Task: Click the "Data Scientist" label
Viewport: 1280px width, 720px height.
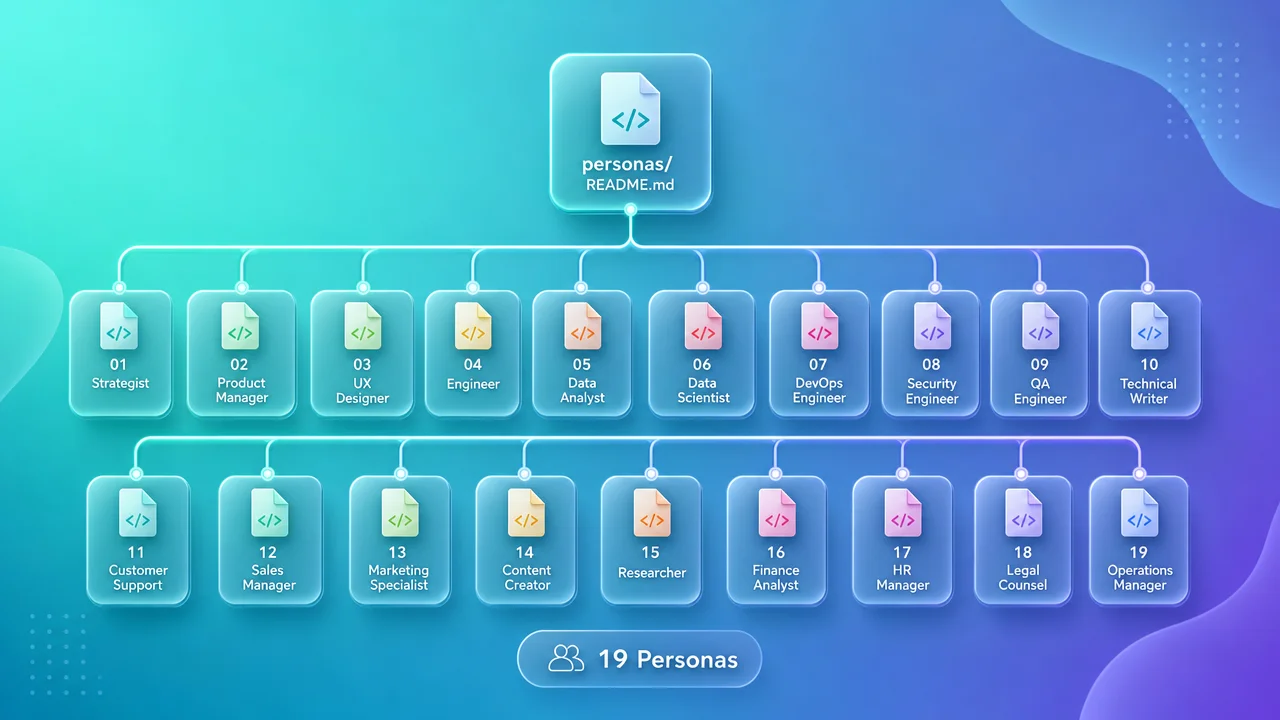Action: point(702,390)
